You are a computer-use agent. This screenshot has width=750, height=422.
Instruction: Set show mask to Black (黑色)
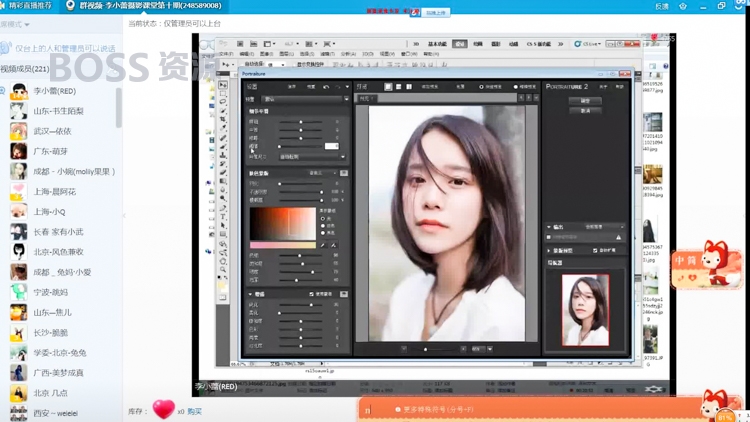pyautogui.click(x=323, y=233)
